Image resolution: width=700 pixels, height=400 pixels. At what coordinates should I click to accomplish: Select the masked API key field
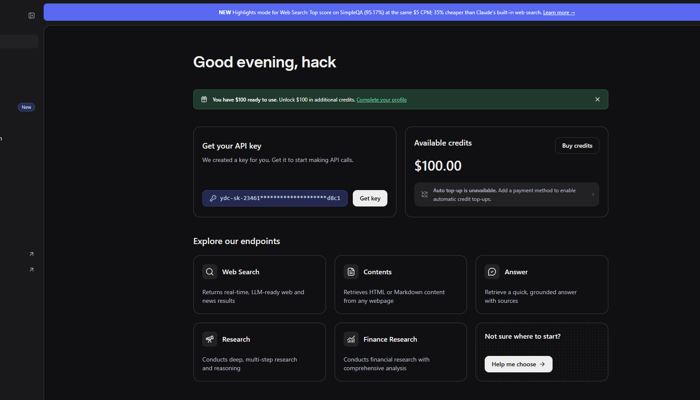pos(275,198)
